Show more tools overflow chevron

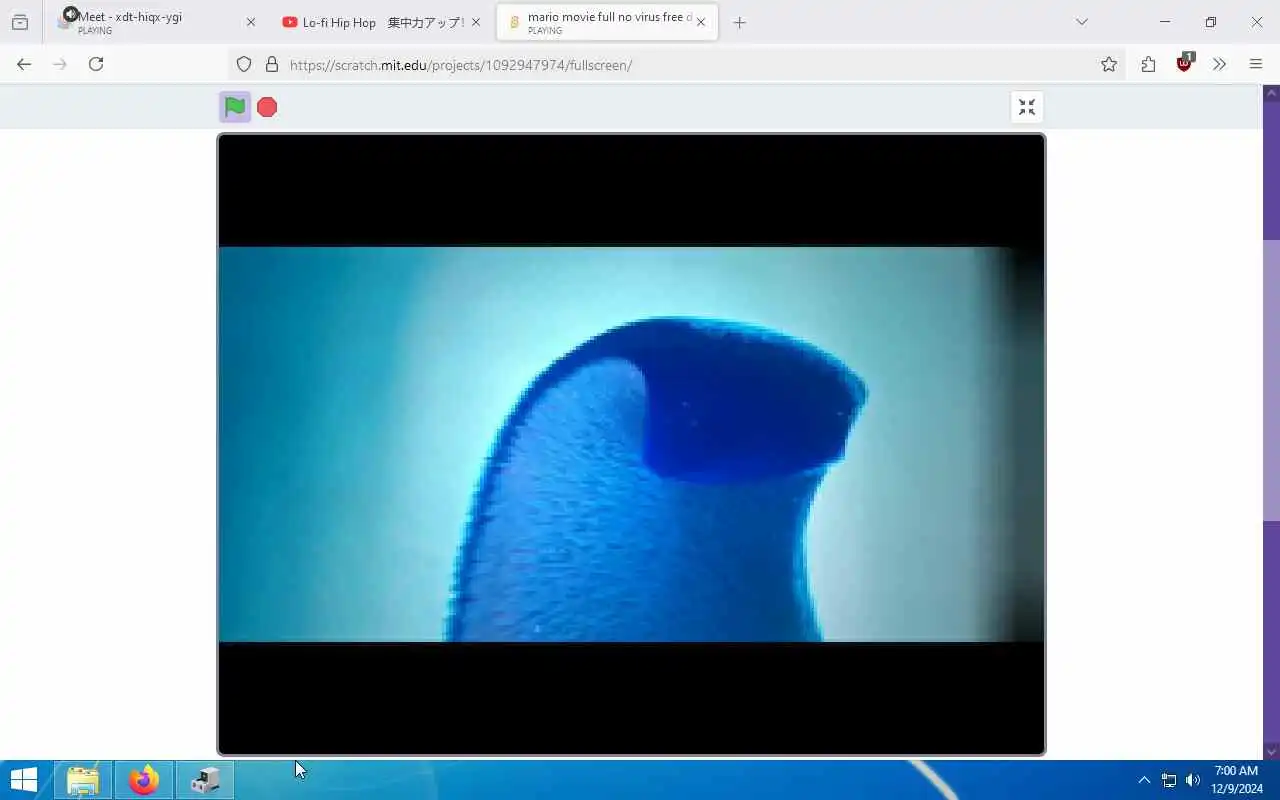(x=1220, y=64)
